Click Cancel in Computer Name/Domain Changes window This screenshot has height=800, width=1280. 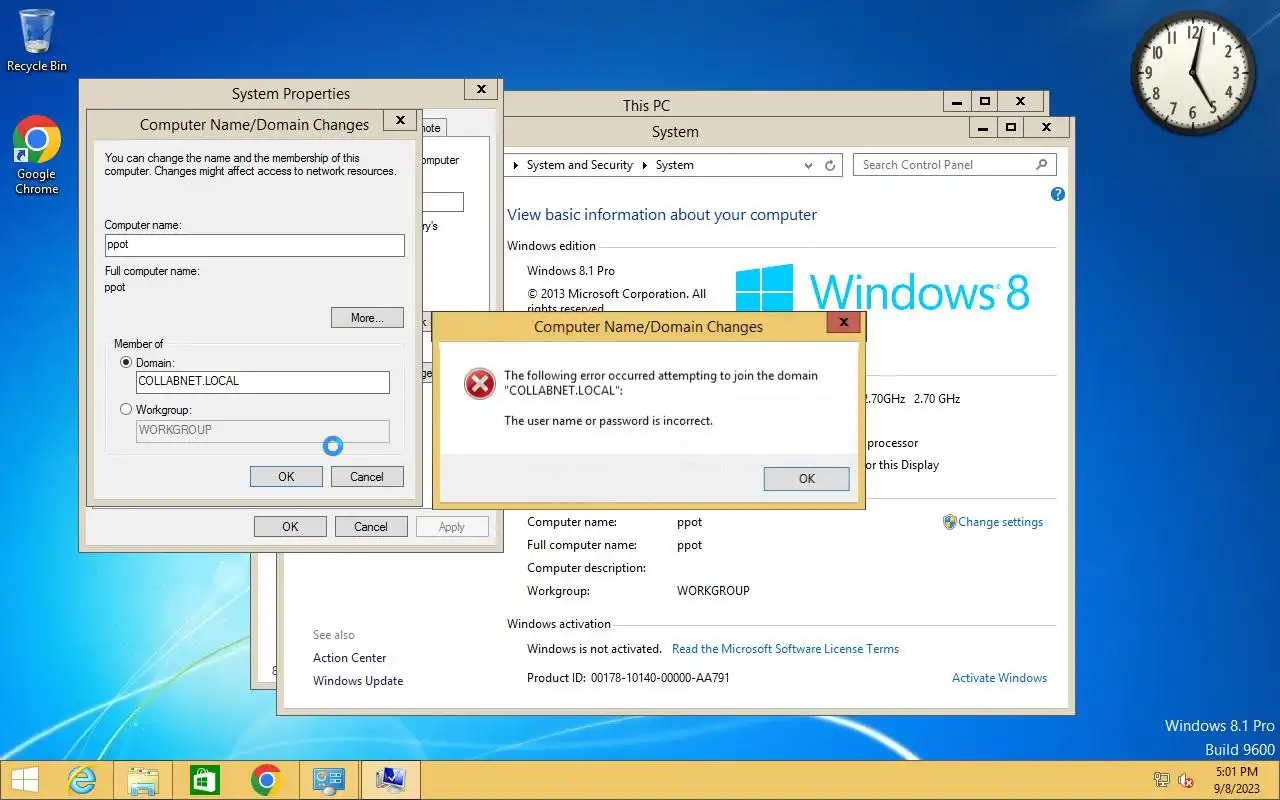367,477
